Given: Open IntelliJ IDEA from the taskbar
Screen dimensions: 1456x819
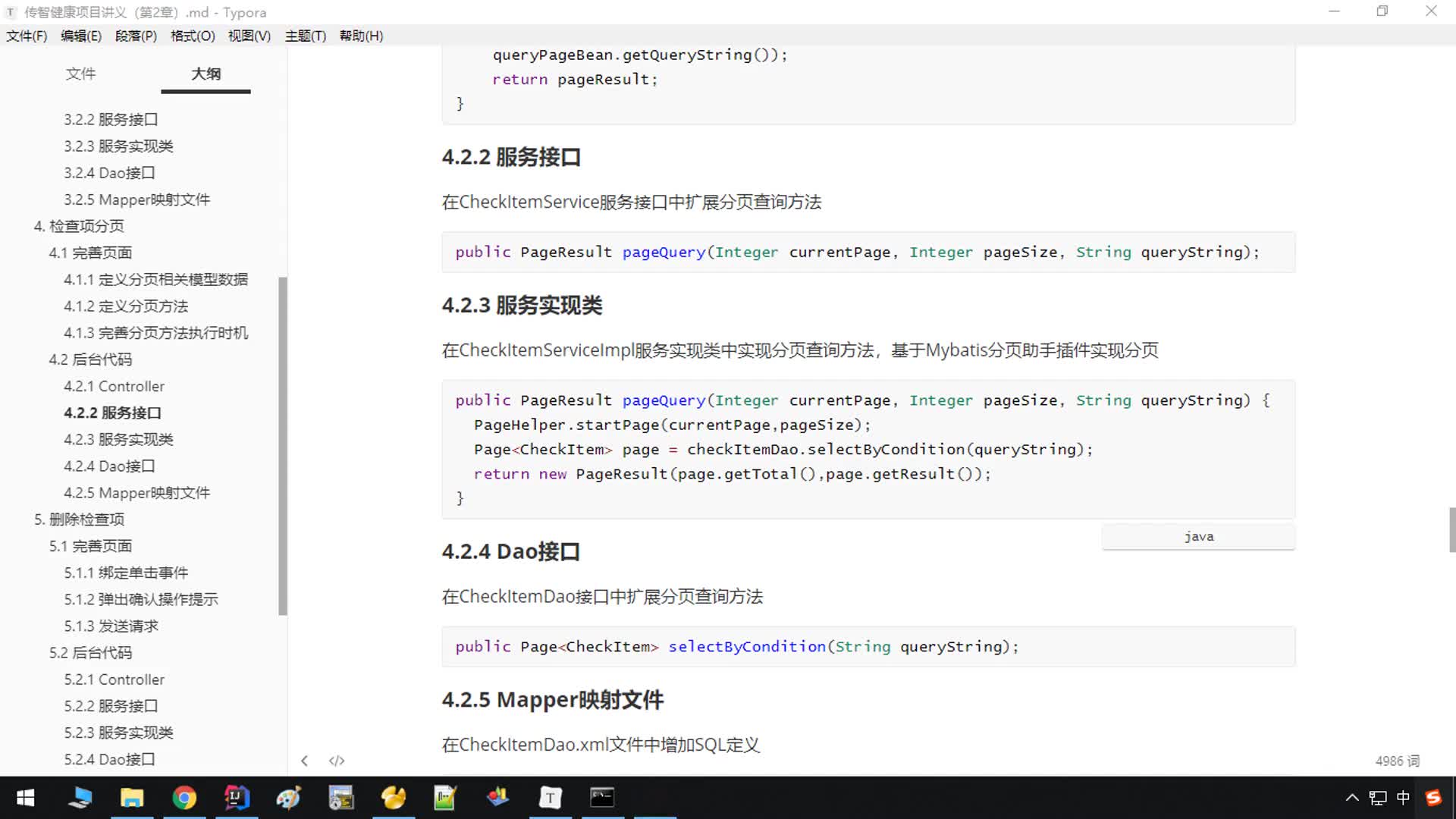Looking at the screenshot, I should [x=237, y=798].
